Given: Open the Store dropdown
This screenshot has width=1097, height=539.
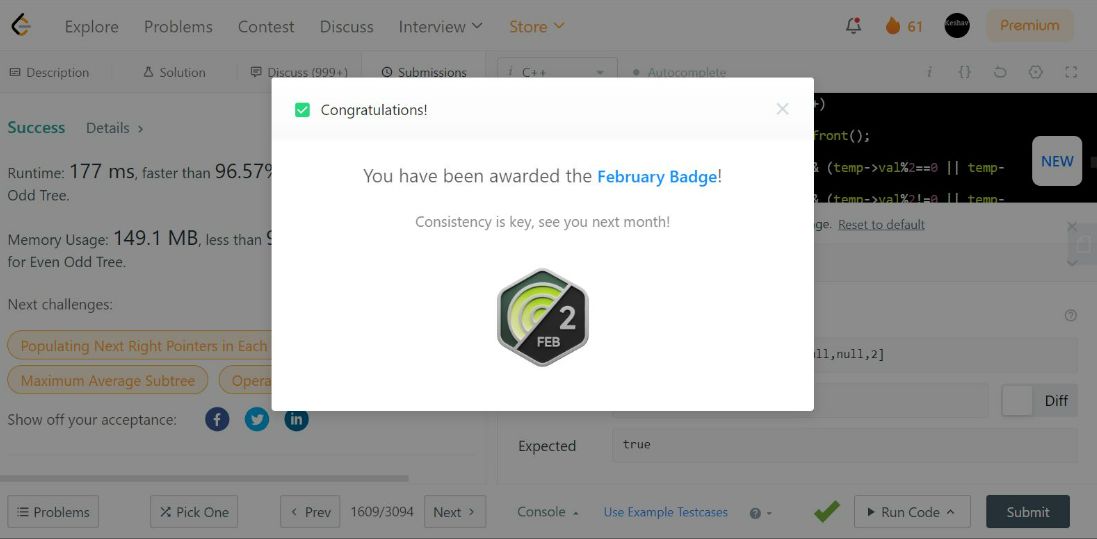Looking at the screenshot, I should click(x=537, y=27).
